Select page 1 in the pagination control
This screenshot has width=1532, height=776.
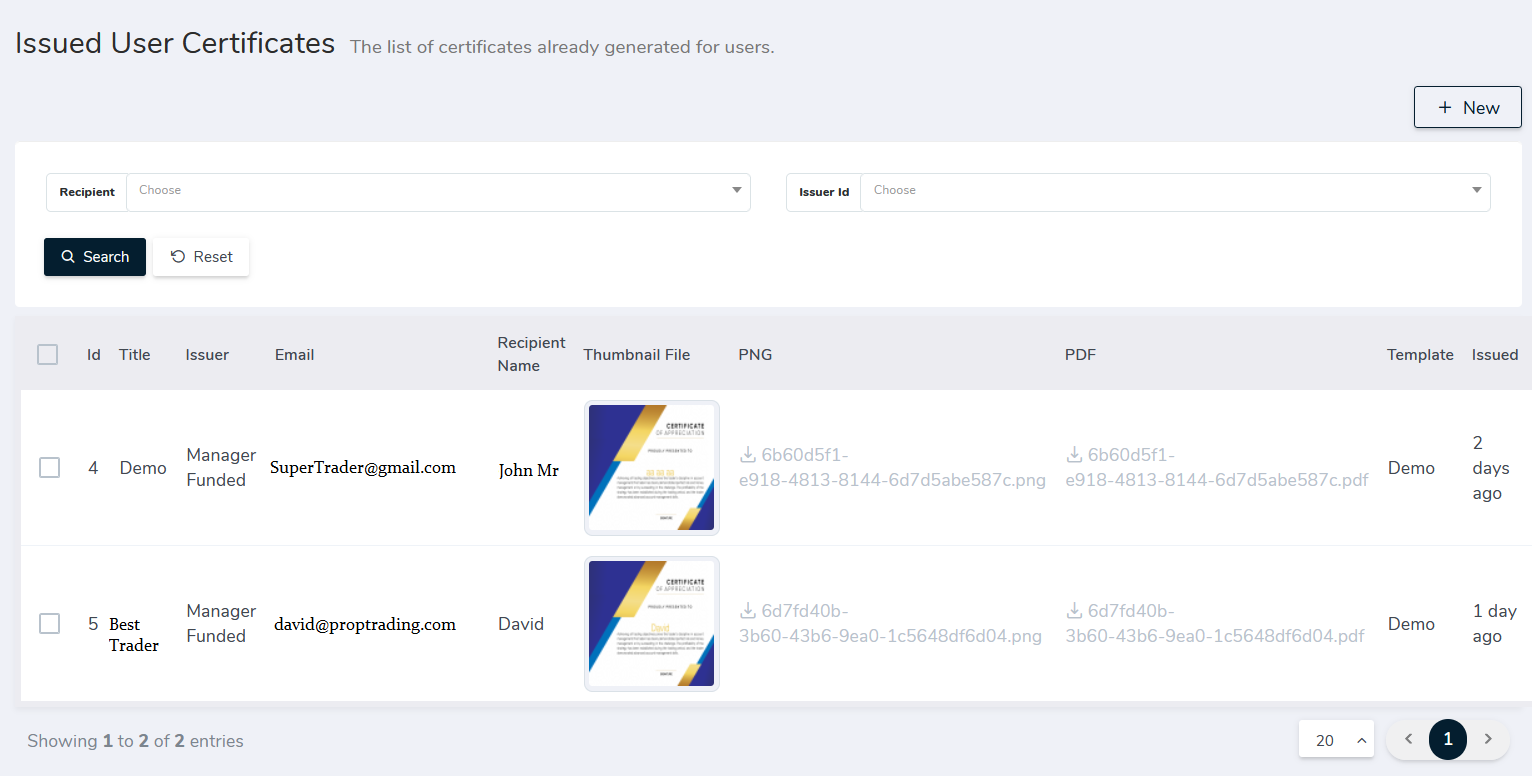pos(1447,739)
